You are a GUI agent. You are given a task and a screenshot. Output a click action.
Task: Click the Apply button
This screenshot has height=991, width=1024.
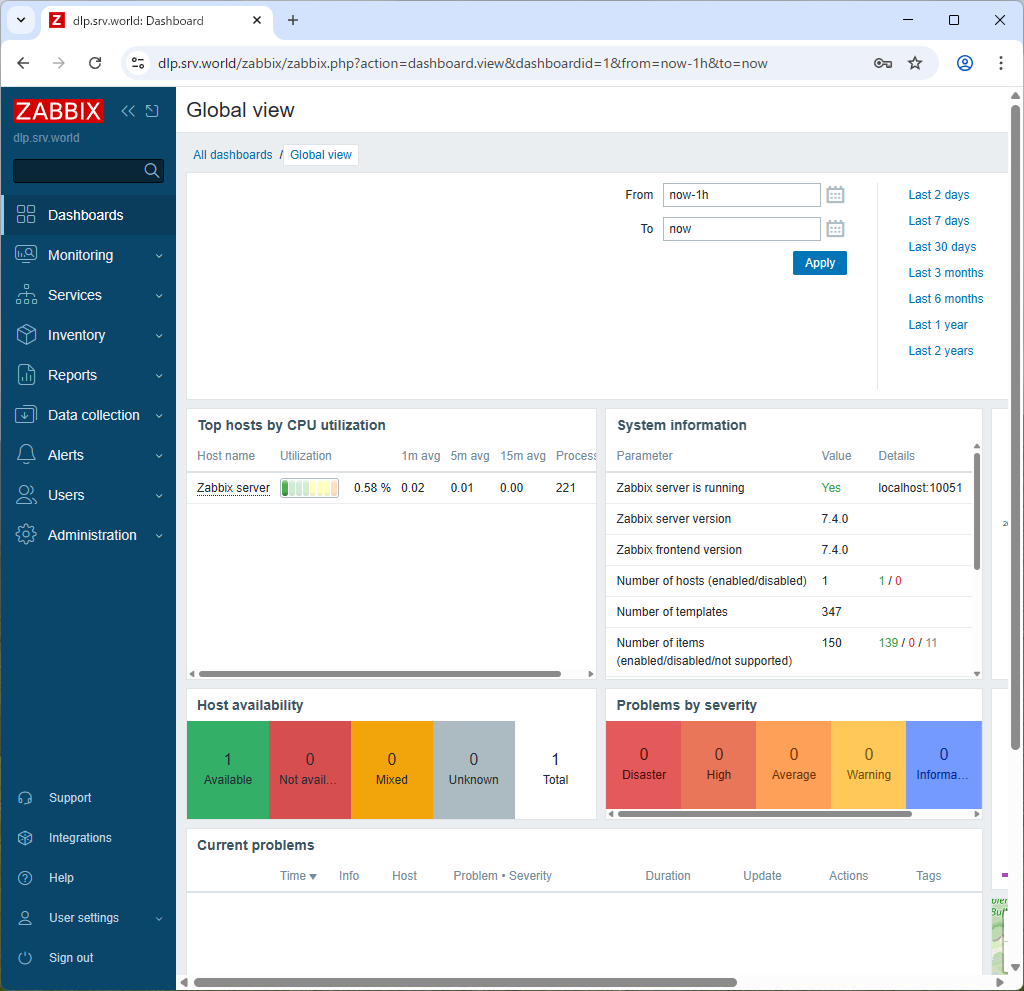(819, 262)
